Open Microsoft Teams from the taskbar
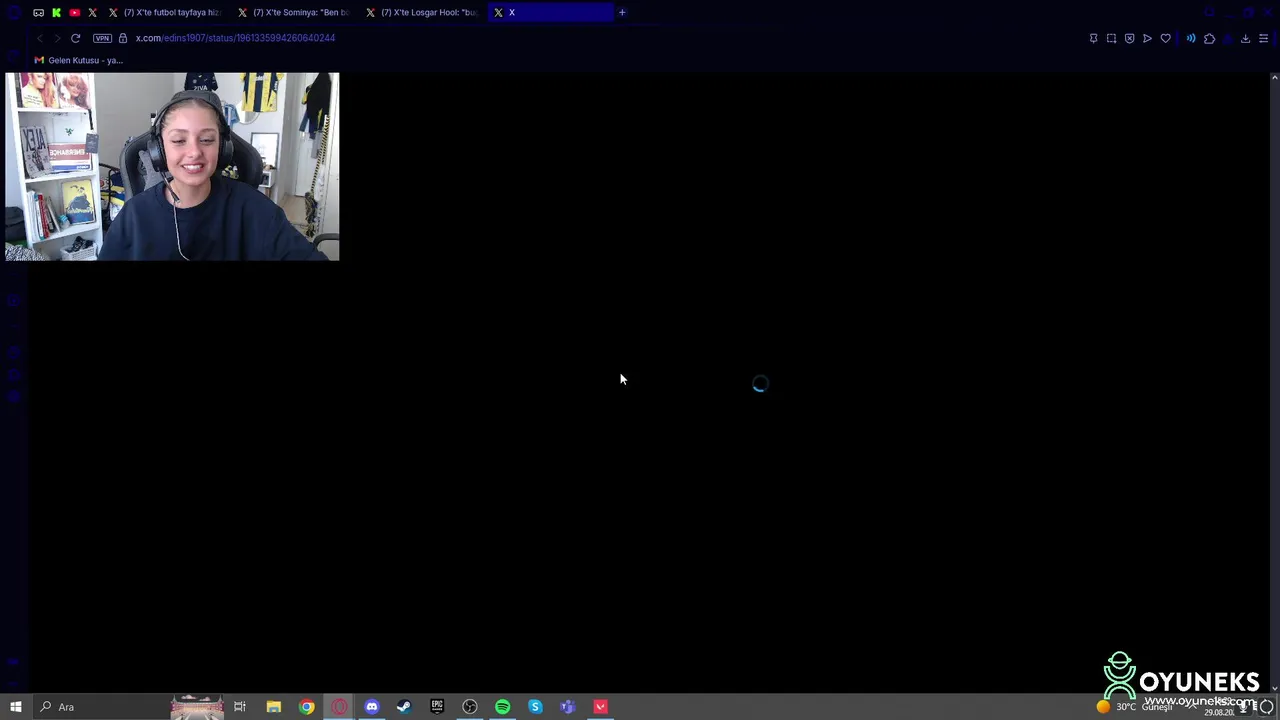 click(568, 707)
